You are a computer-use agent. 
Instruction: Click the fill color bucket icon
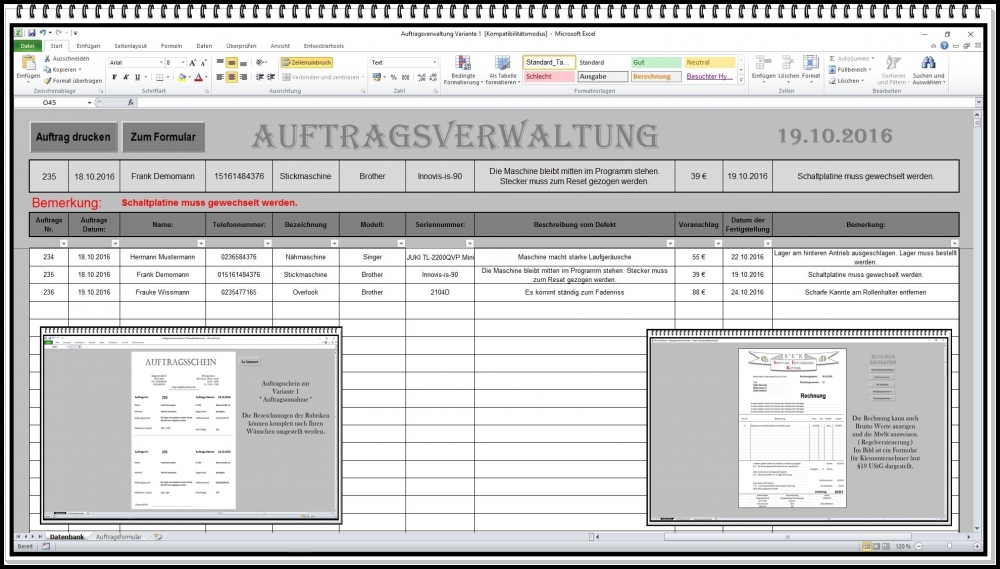point(182,77)
